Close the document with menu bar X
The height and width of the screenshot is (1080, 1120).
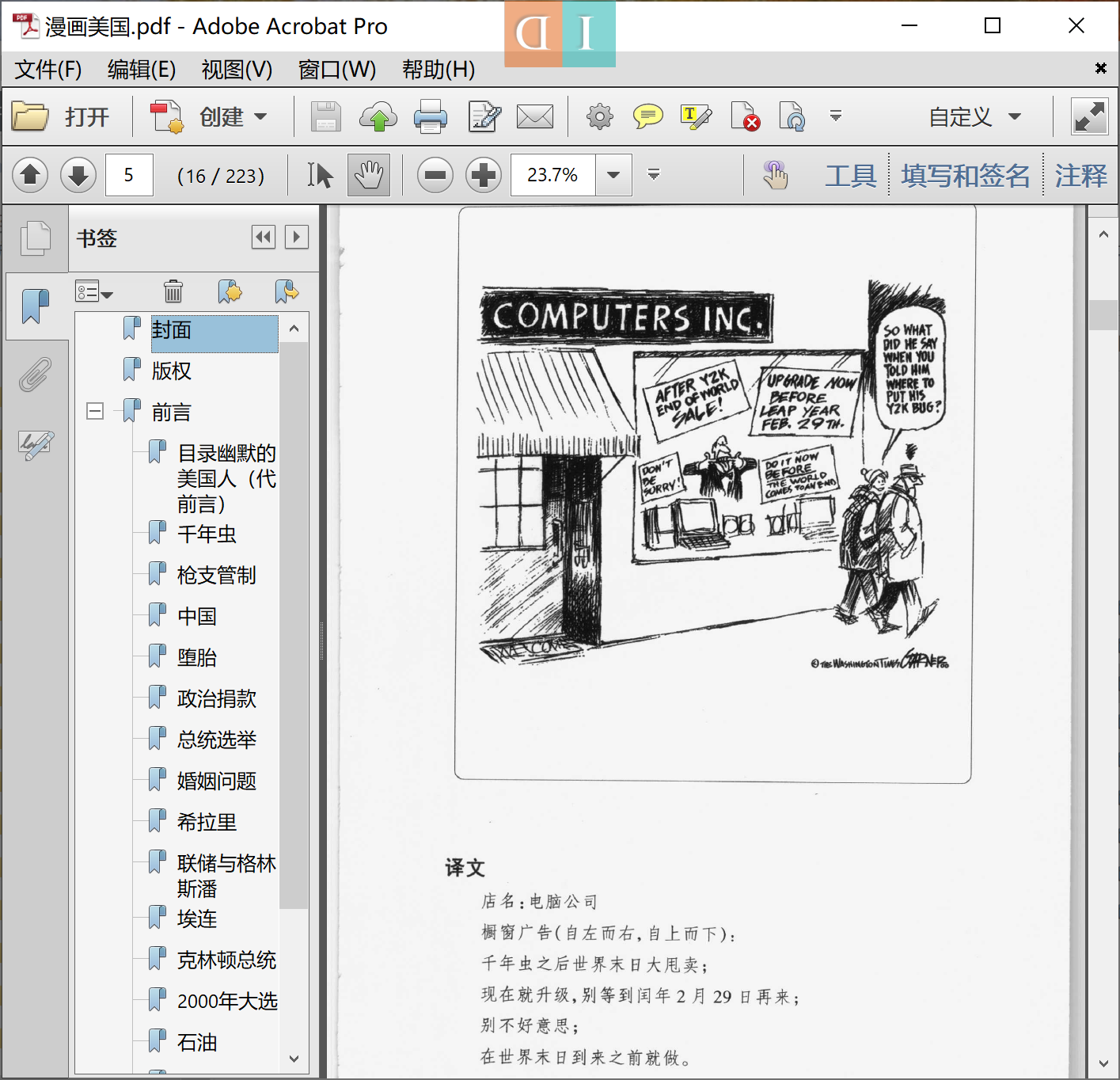pos(1100,68)
